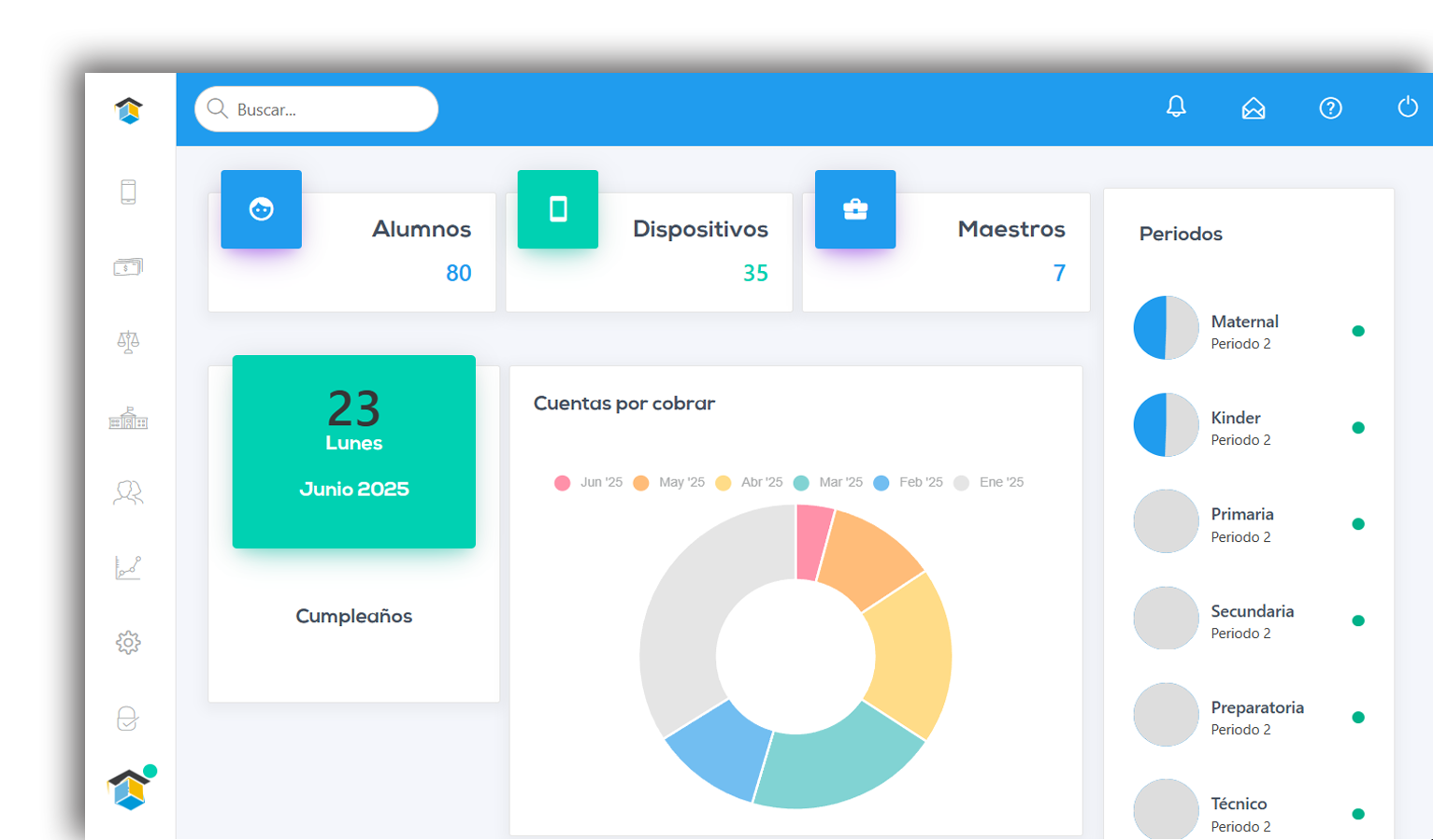The height and width of the screenshot is (840, 1433).
Task: Click the Maestros briefcase icon tile
Action: [855, 209]
